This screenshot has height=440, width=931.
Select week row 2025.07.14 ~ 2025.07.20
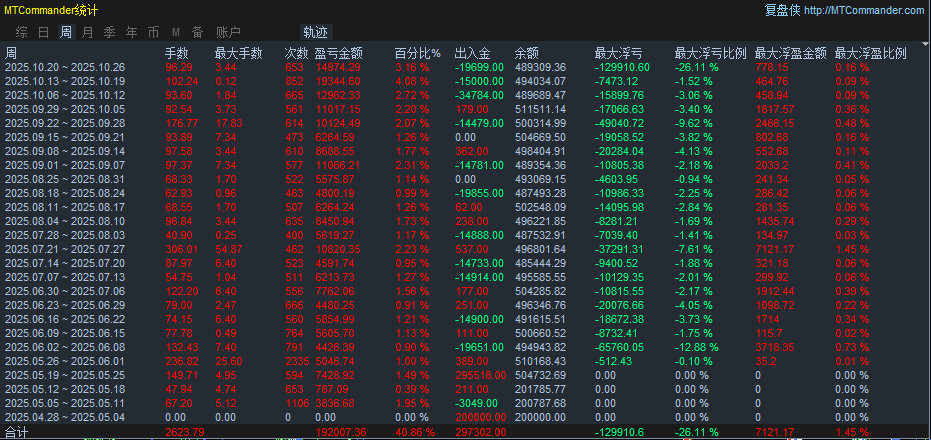coord(466,263)
